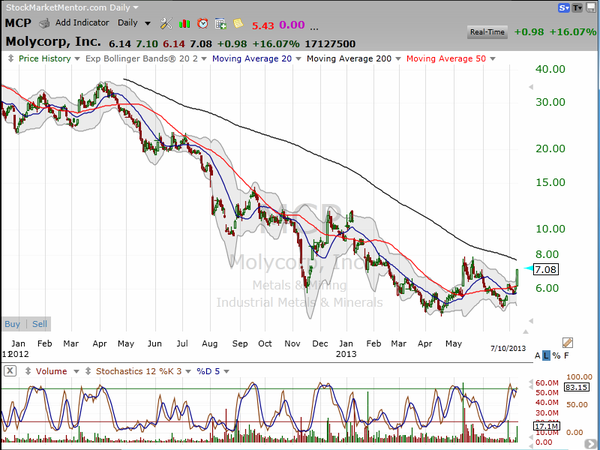This screenshot has height=450, width=600.
Task: Expand Stochastics 12 %K 3 options
Action: 188,372
